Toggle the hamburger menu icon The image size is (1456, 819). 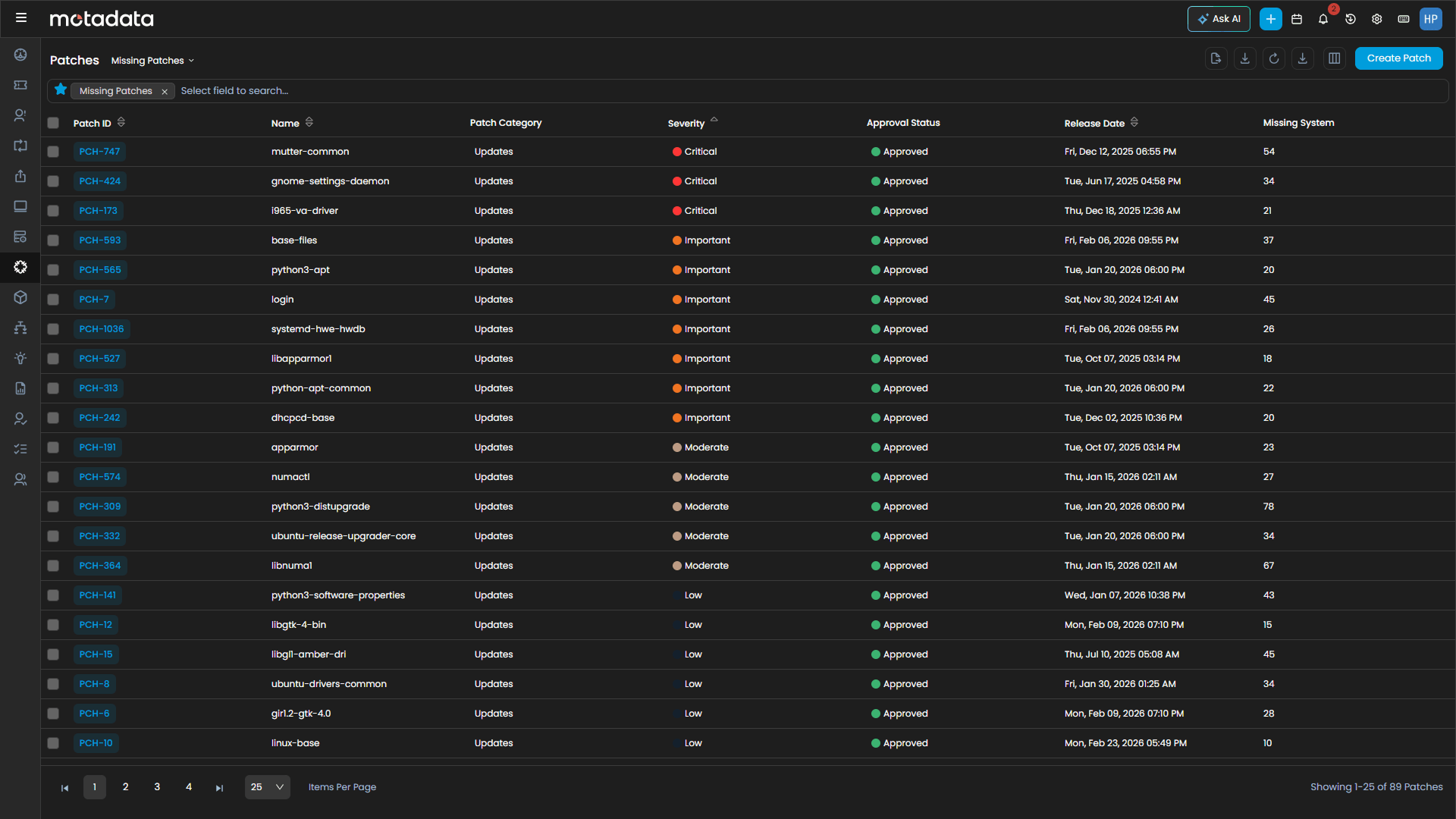(21, 17)
